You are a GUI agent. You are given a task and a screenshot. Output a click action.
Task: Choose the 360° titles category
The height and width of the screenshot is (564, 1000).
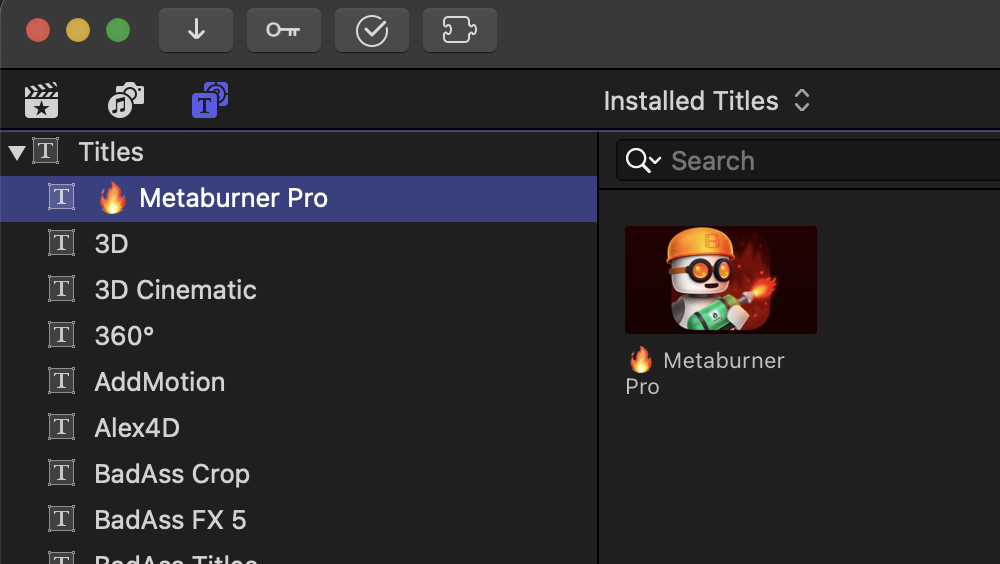pos(124,336)
